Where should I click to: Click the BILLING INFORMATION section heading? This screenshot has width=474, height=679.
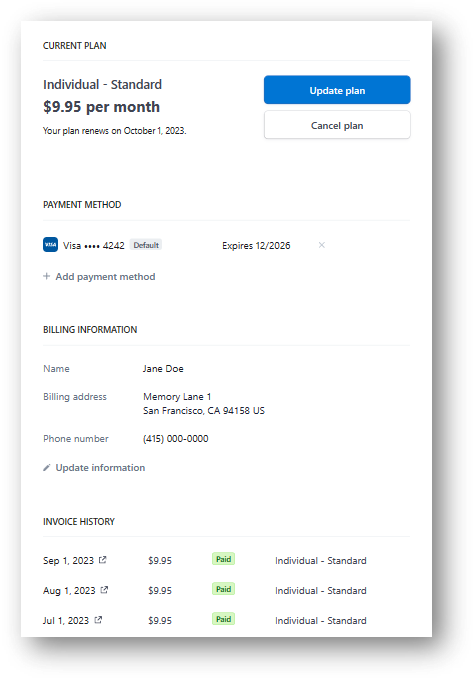[90, 330]
